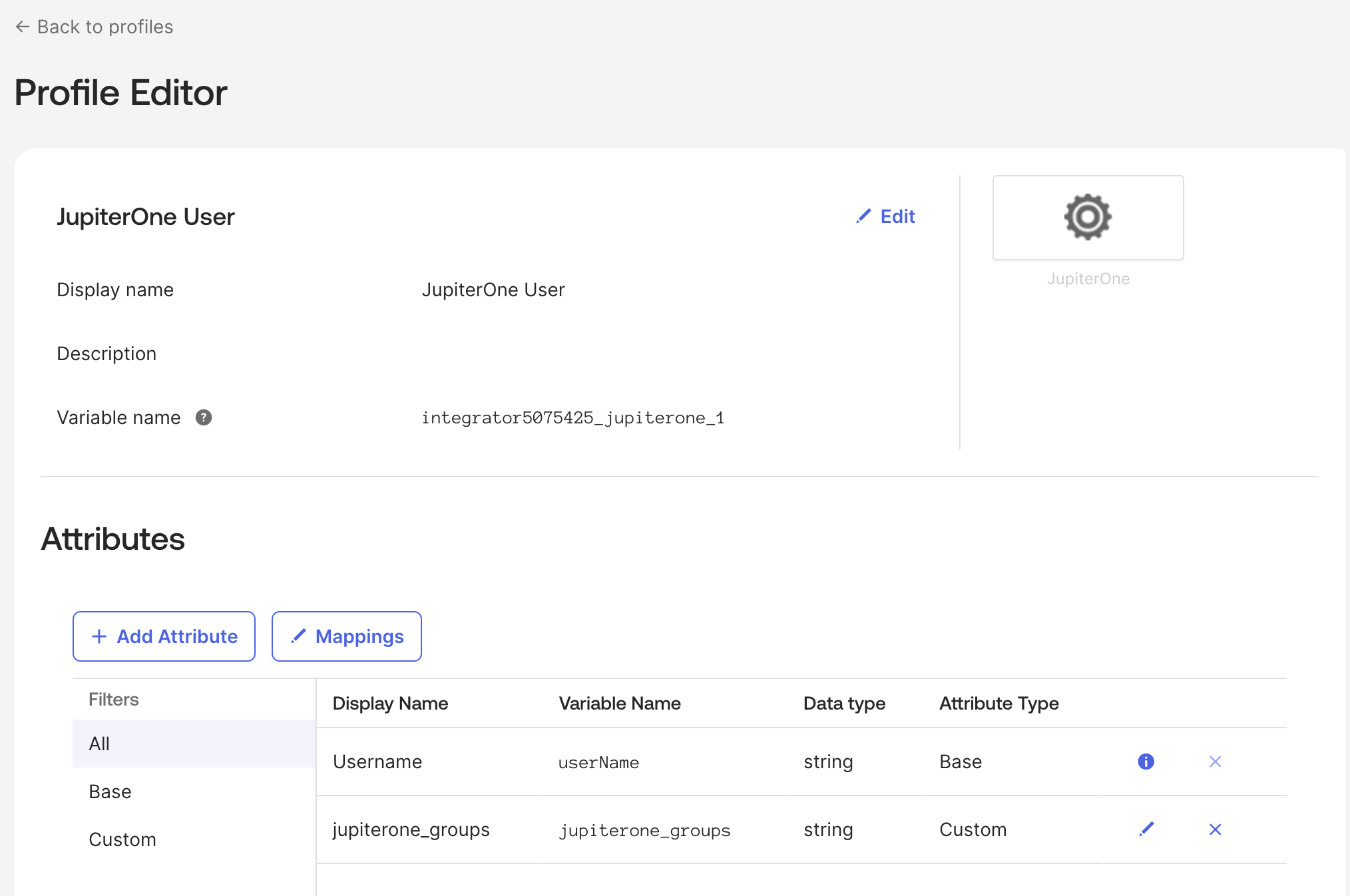The height and width of the screenshot is (896, 1350).
Task: Click JupiterOne caption under the logo
Action: pyautogui.click(x=1088, y=279)
